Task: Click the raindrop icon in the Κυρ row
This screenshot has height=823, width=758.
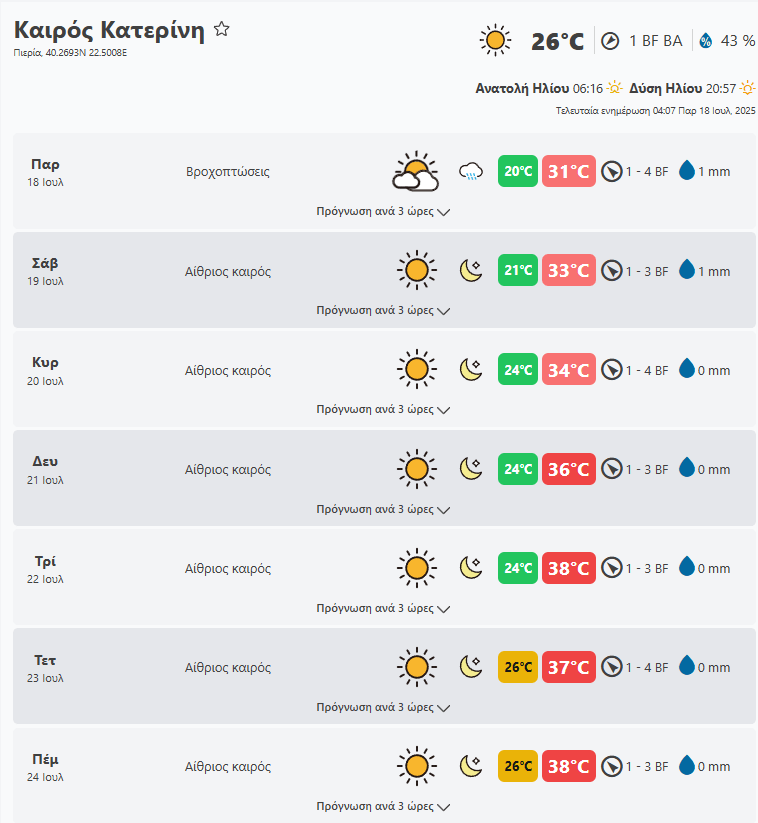Action: 686,370
